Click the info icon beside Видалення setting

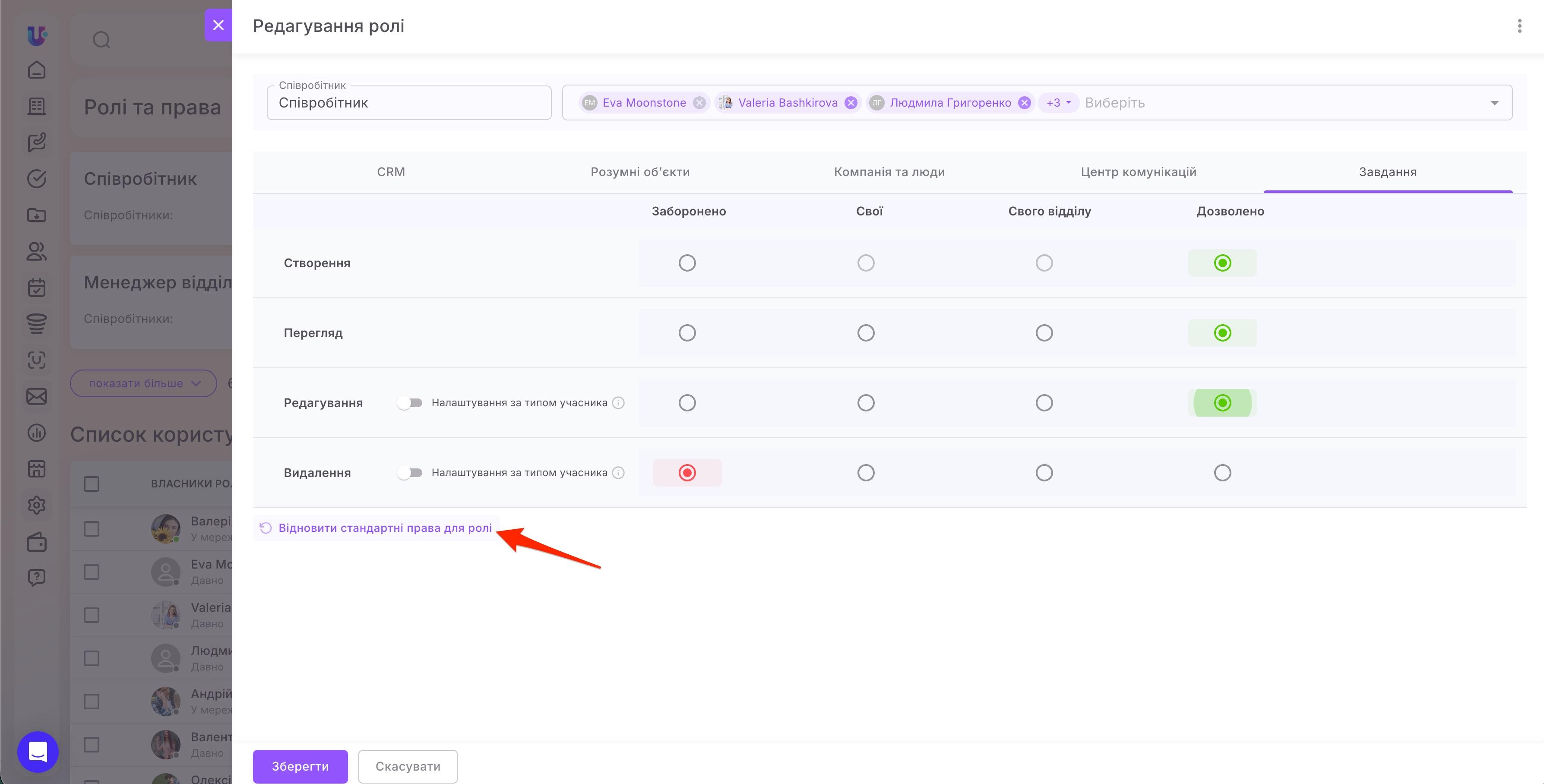[619, 473]
